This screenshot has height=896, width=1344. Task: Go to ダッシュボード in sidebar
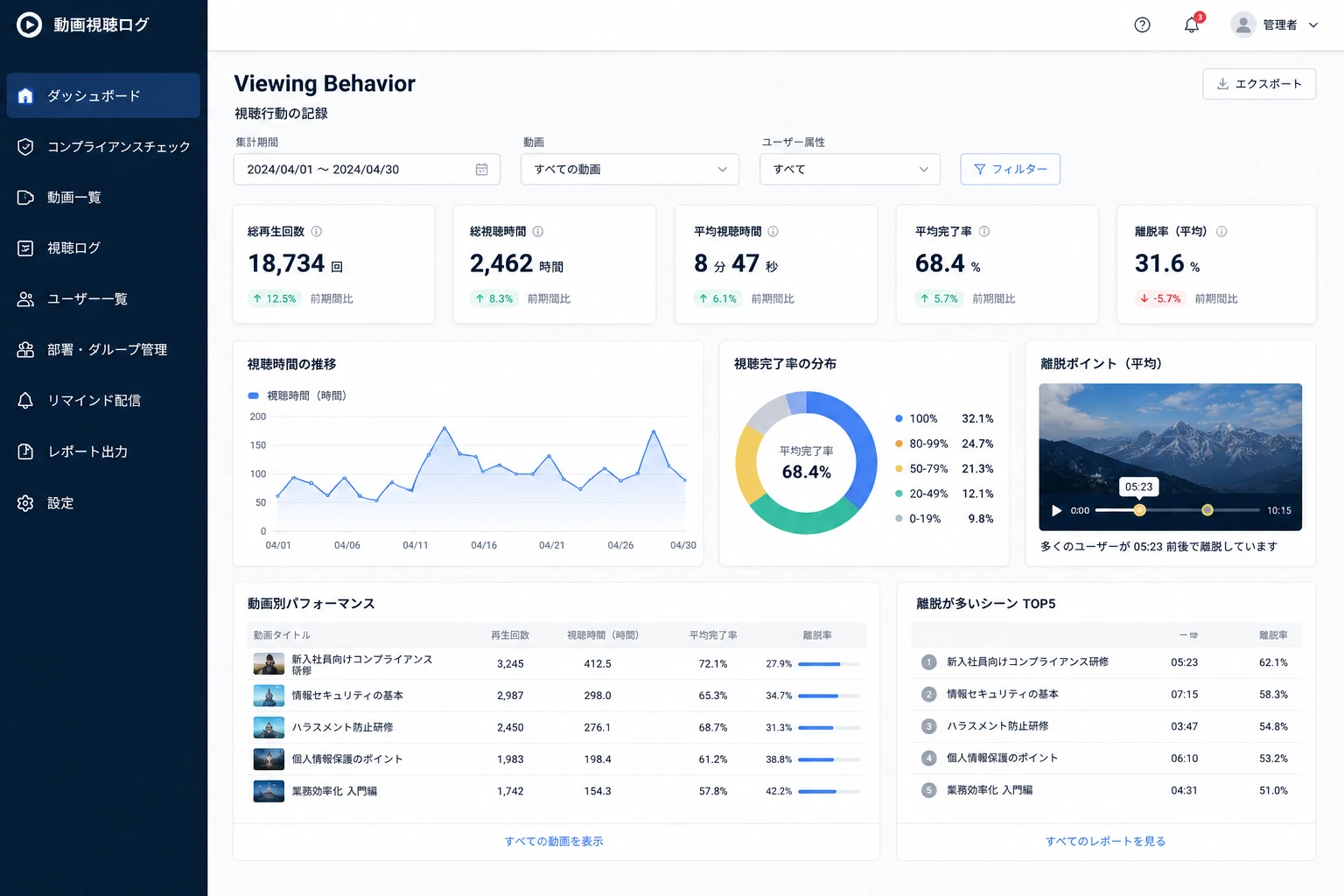pyautogui.click(x=103, y=95)
